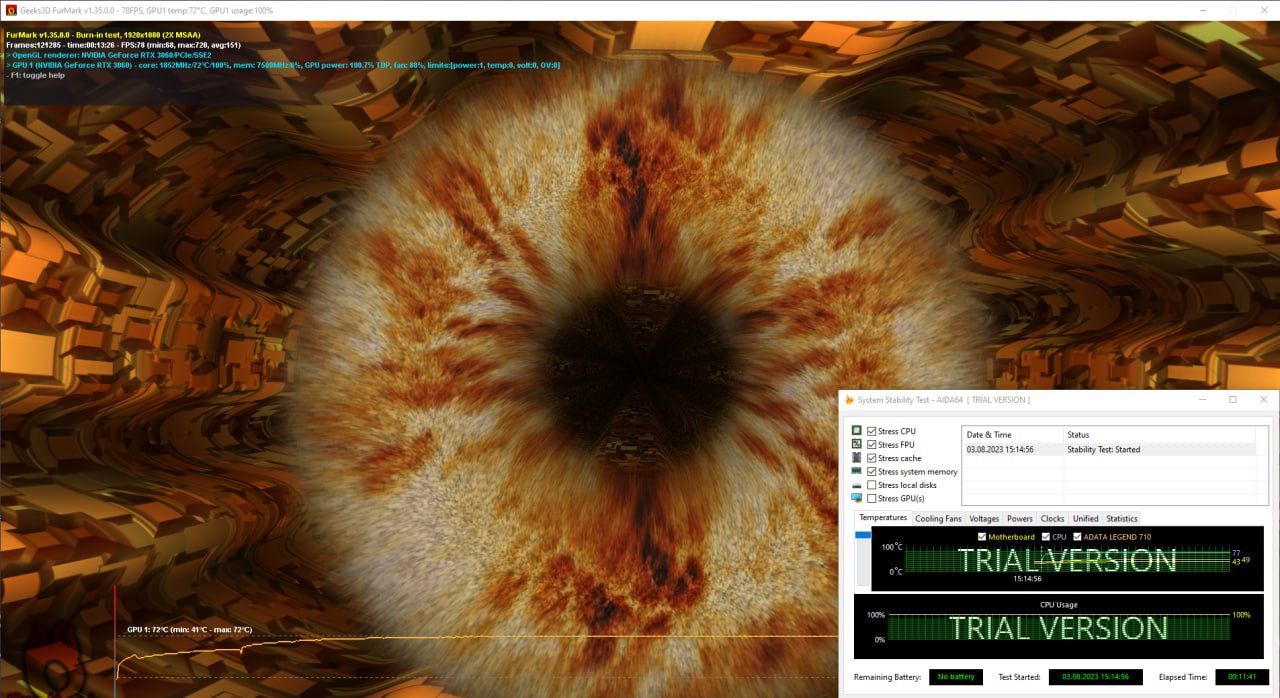This screenshot has height=698, width=1280.
Task: Click the RAM module icon beside Stress system memory
Action: pos(857,471)
